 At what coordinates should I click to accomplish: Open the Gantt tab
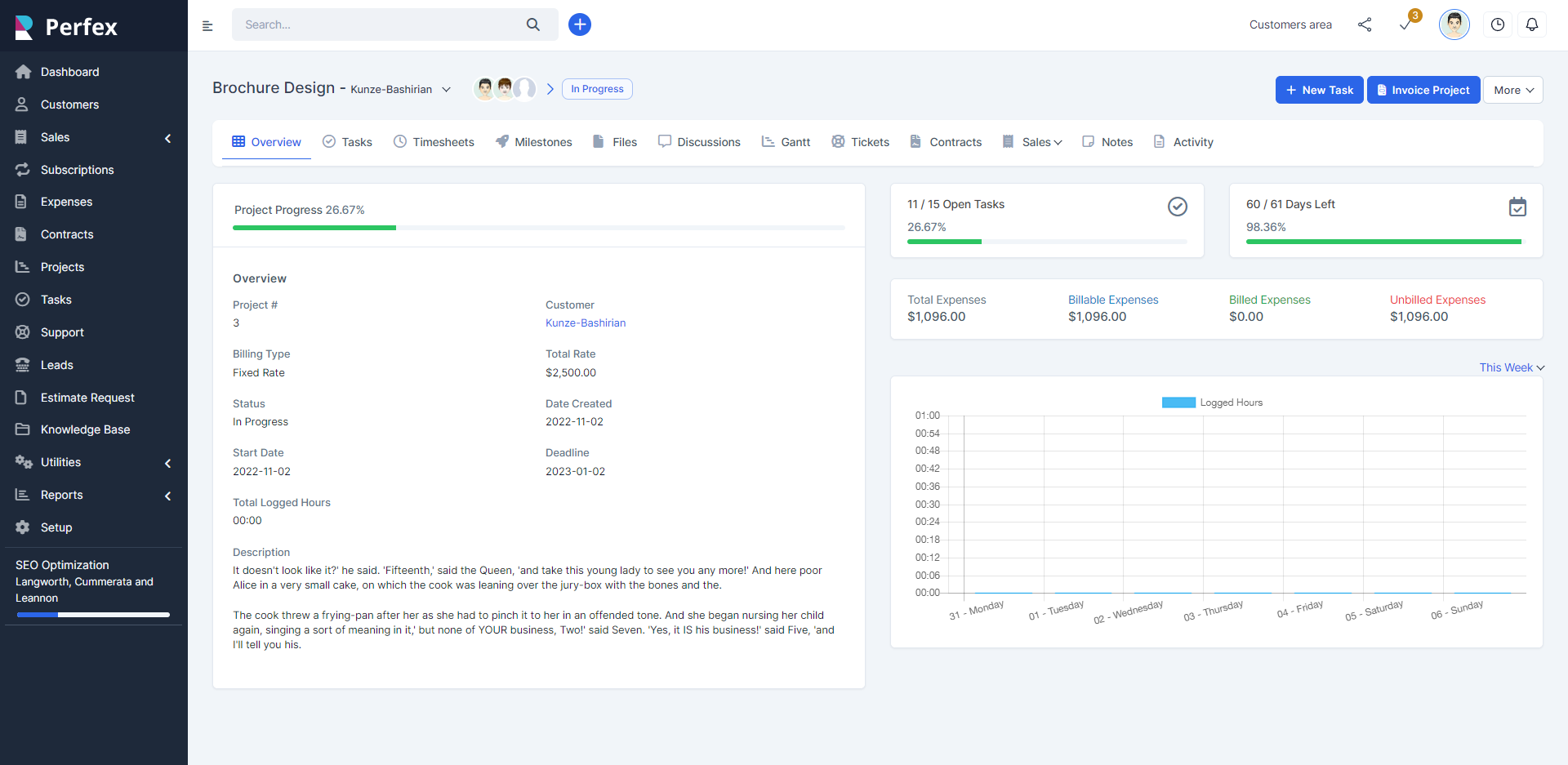click(x=786, y=142)
